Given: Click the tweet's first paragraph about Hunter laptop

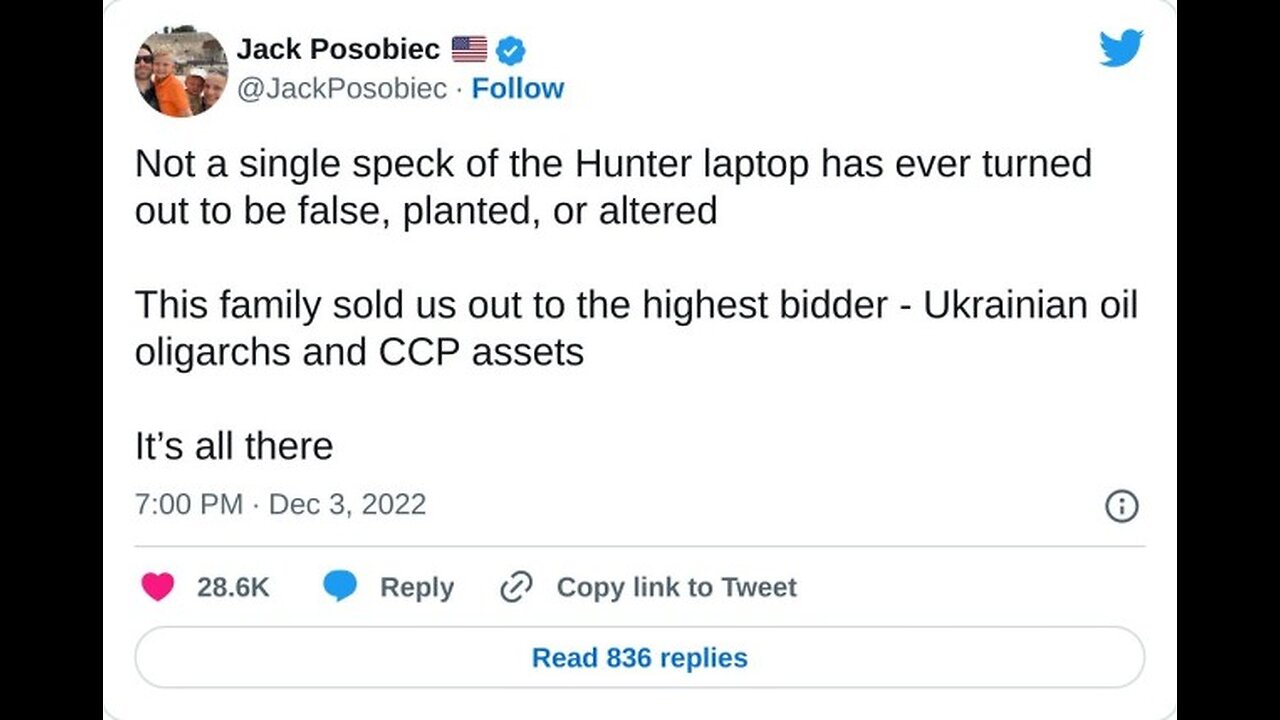Looking at the screenshot, I should tap(612, 187).
